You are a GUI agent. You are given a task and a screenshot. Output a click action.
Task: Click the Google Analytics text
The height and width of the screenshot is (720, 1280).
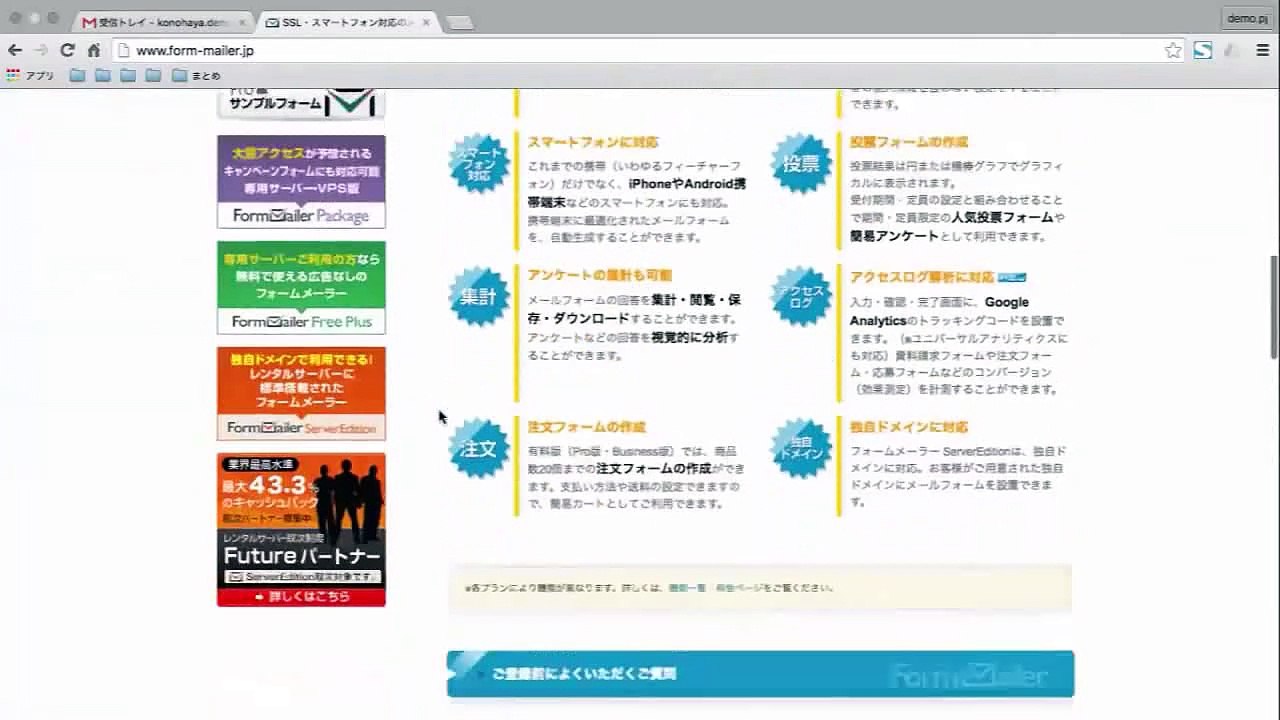point(939,311)
